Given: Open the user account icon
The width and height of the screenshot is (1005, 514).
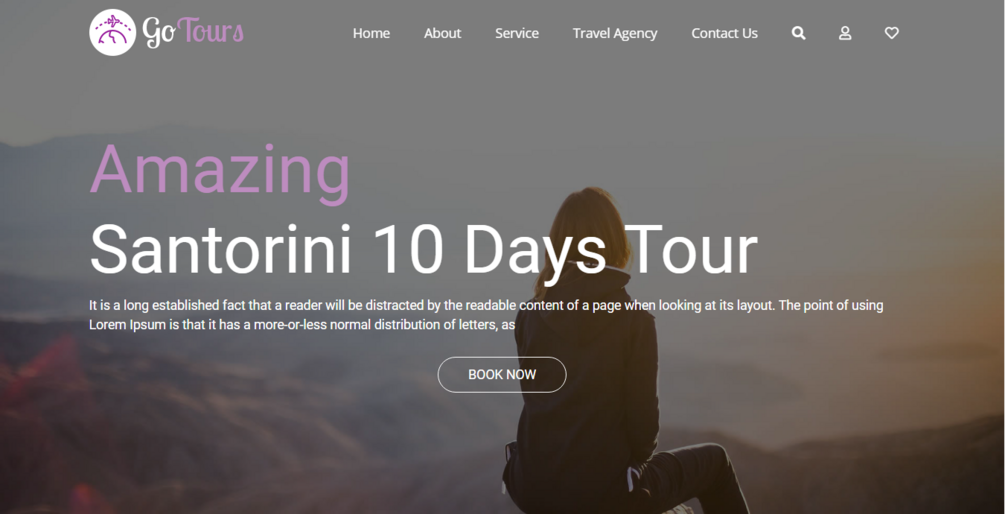Looking at the screenshot, I should [845, 33].
